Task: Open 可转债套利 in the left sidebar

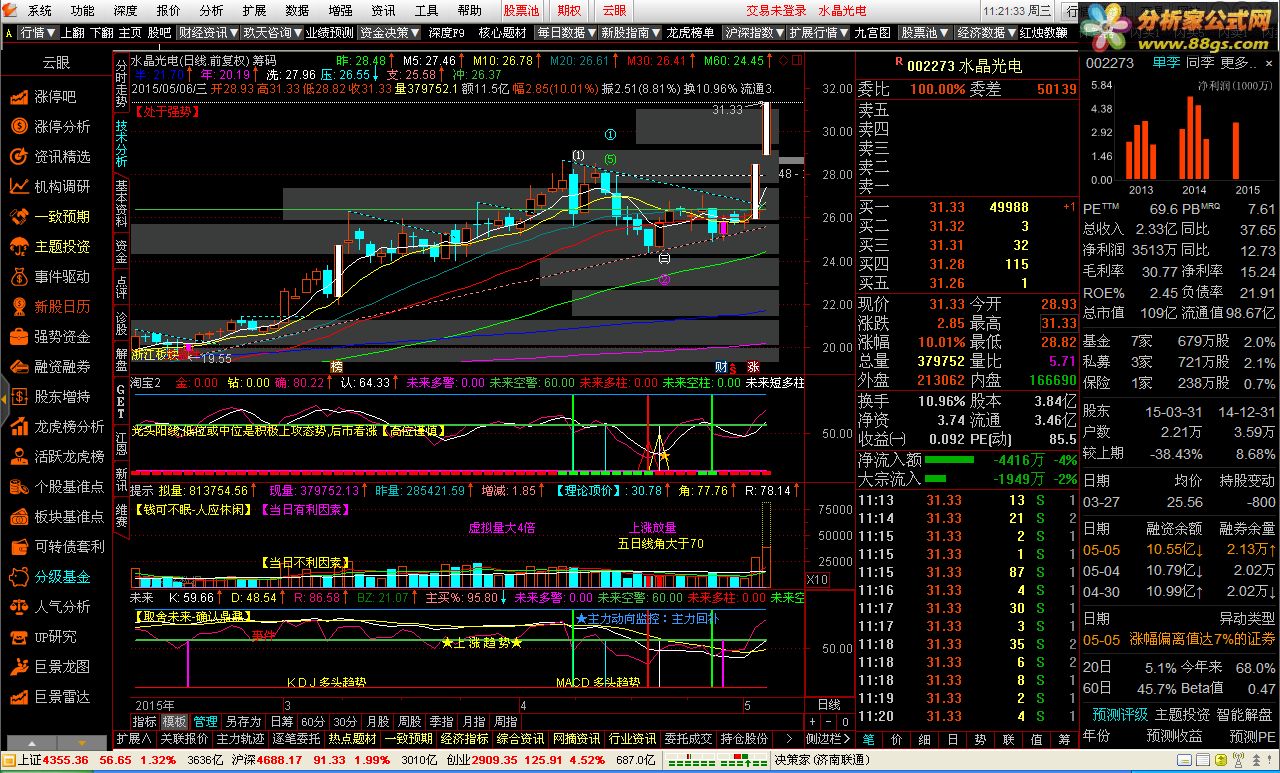Action: [56, 547]
